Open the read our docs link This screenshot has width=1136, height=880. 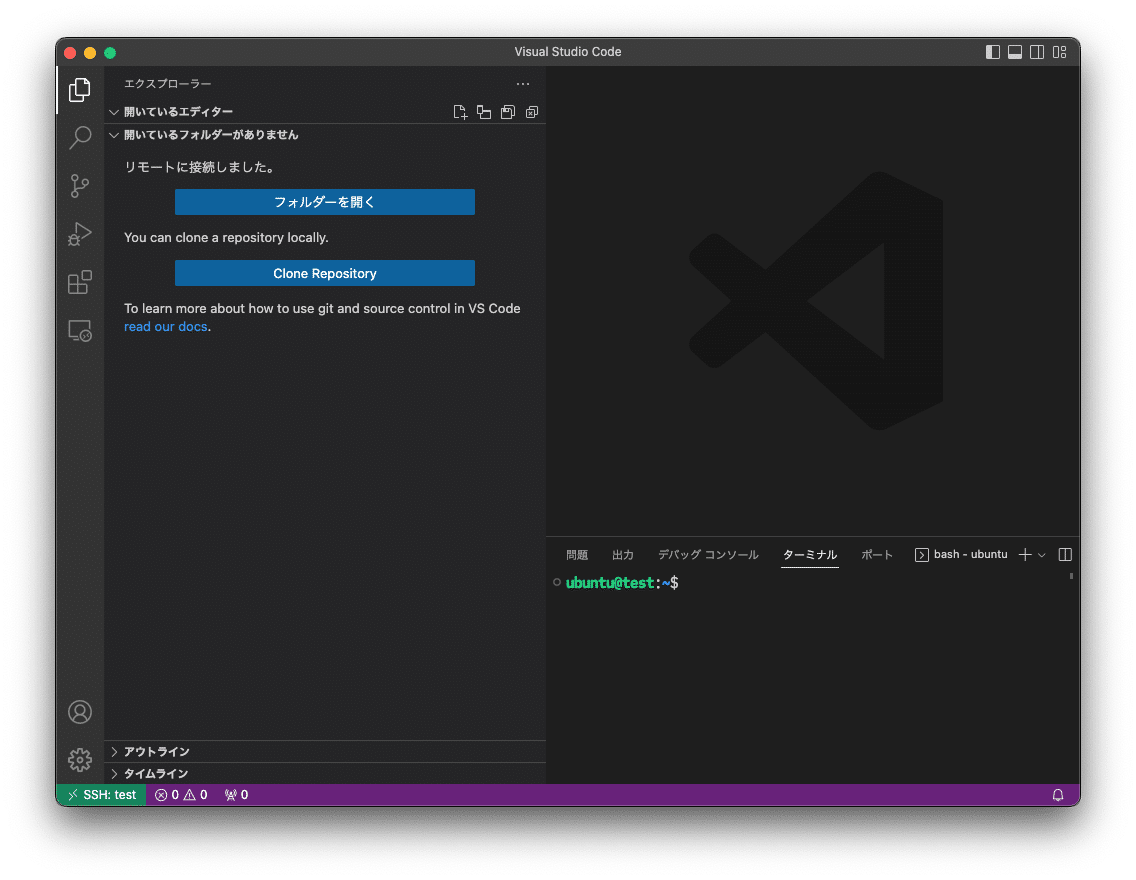(165, 327)
